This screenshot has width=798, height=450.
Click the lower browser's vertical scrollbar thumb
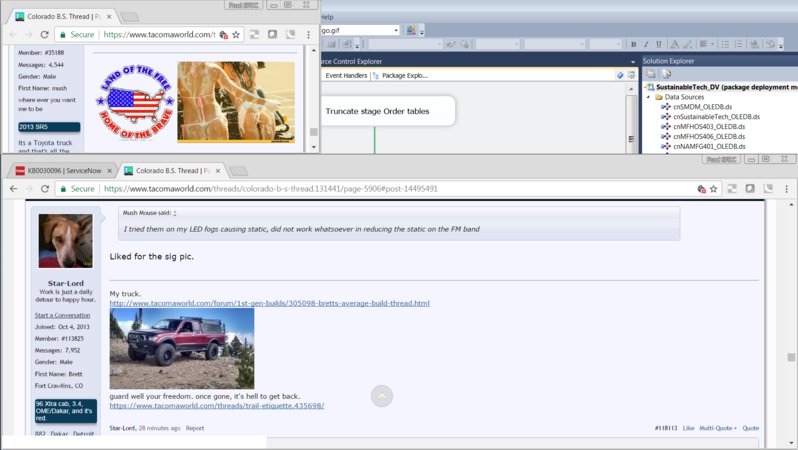point(791,357)
